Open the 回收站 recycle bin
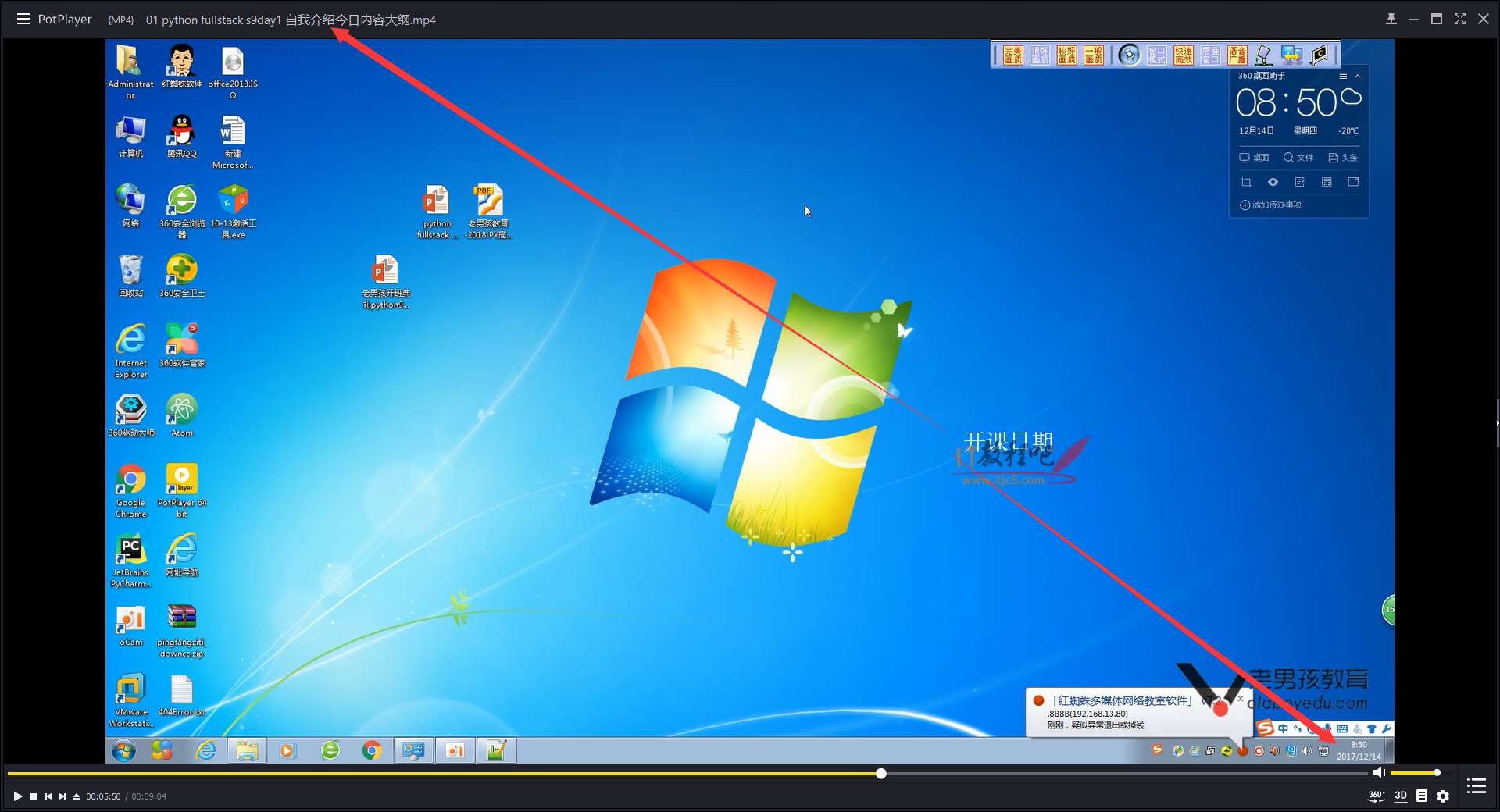 (130, 276)
